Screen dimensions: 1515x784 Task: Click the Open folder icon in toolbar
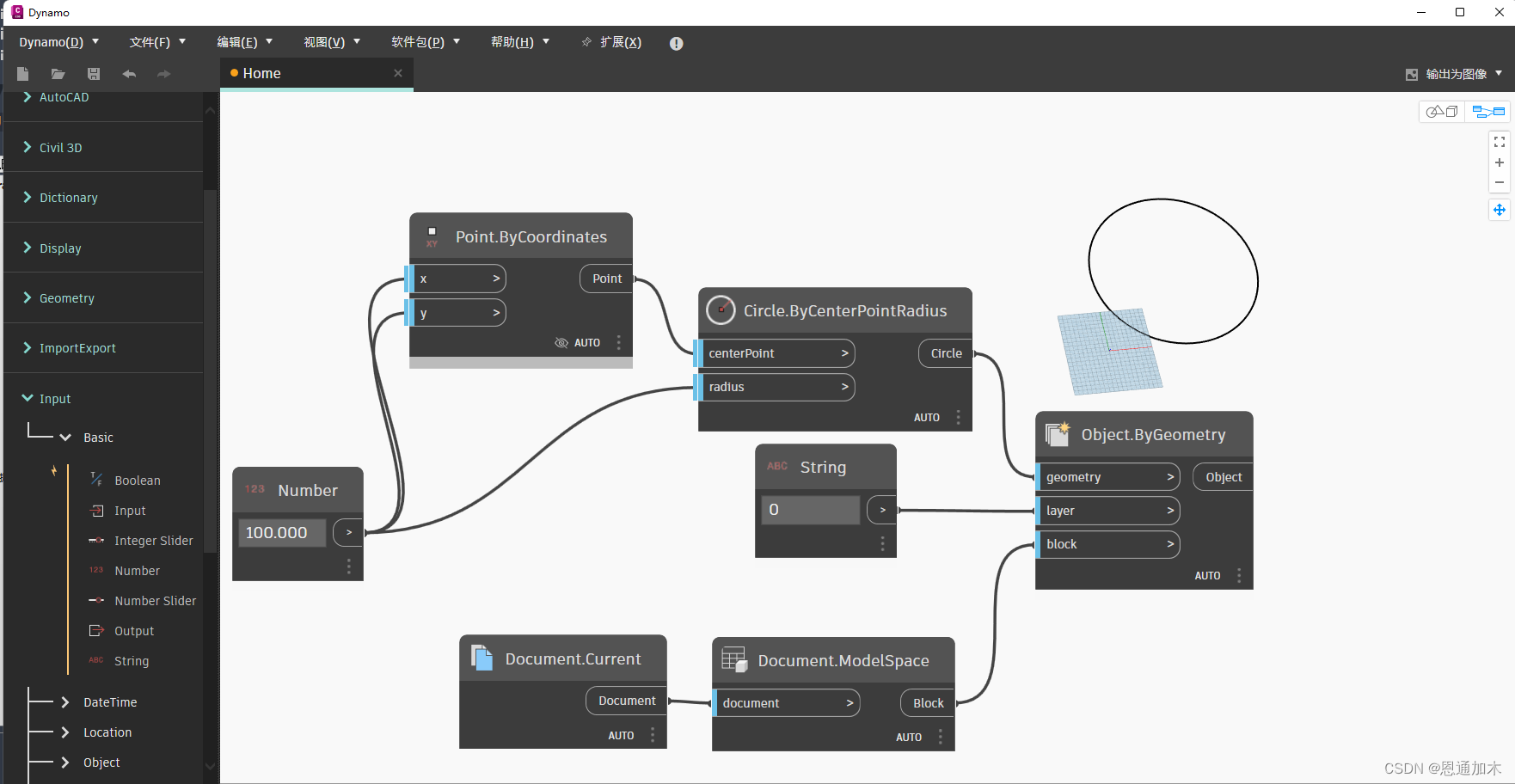[58, 74]
